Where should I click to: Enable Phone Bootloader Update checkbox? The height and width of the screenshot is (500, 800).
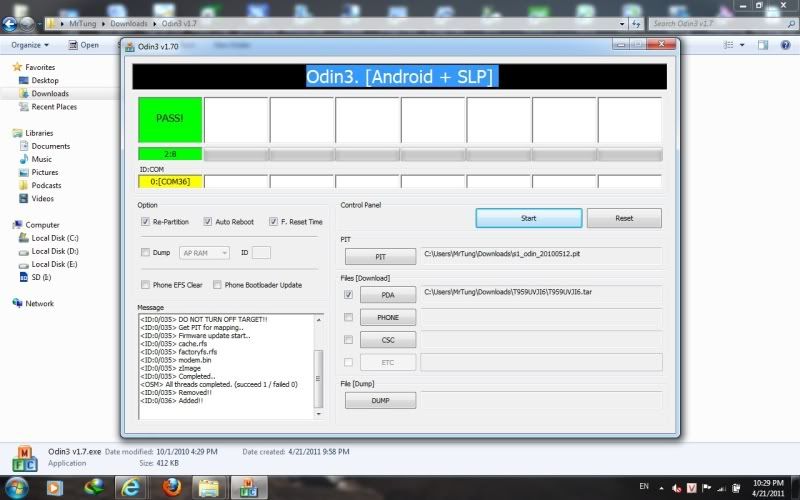point(217,285)
